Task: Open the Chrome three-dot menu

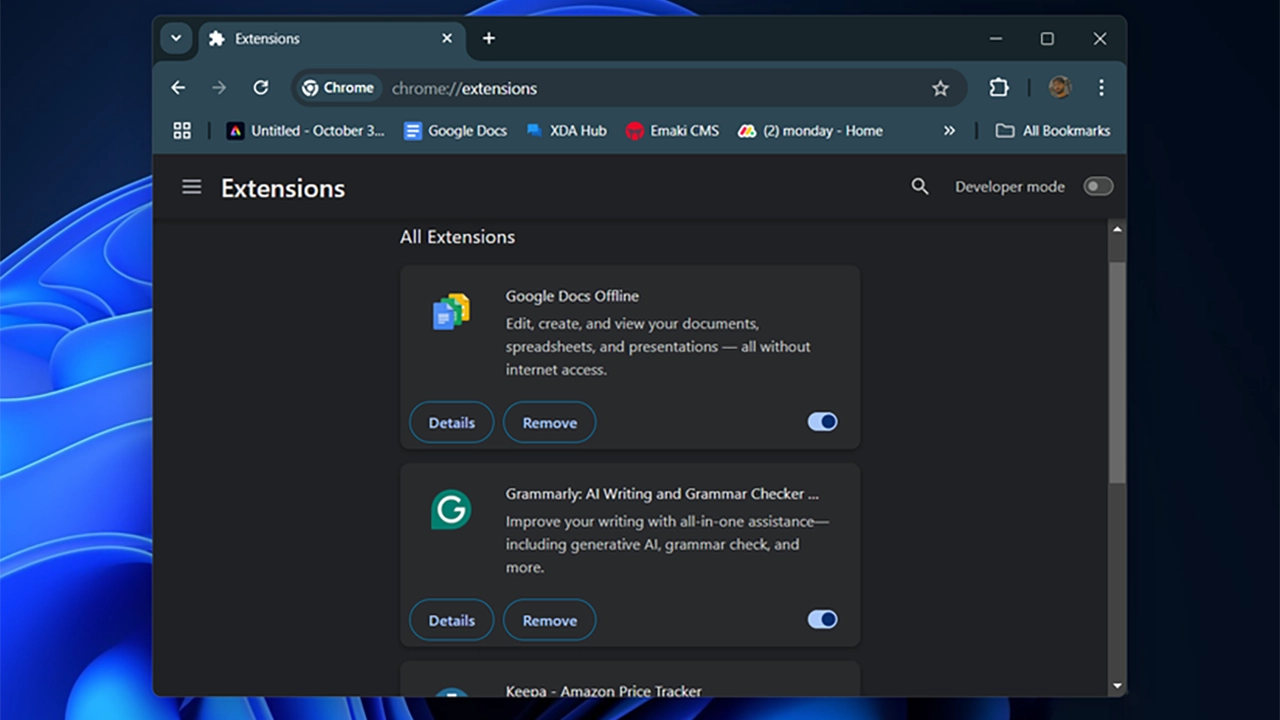Action: pyautogui.click(x=1101, y=88)
